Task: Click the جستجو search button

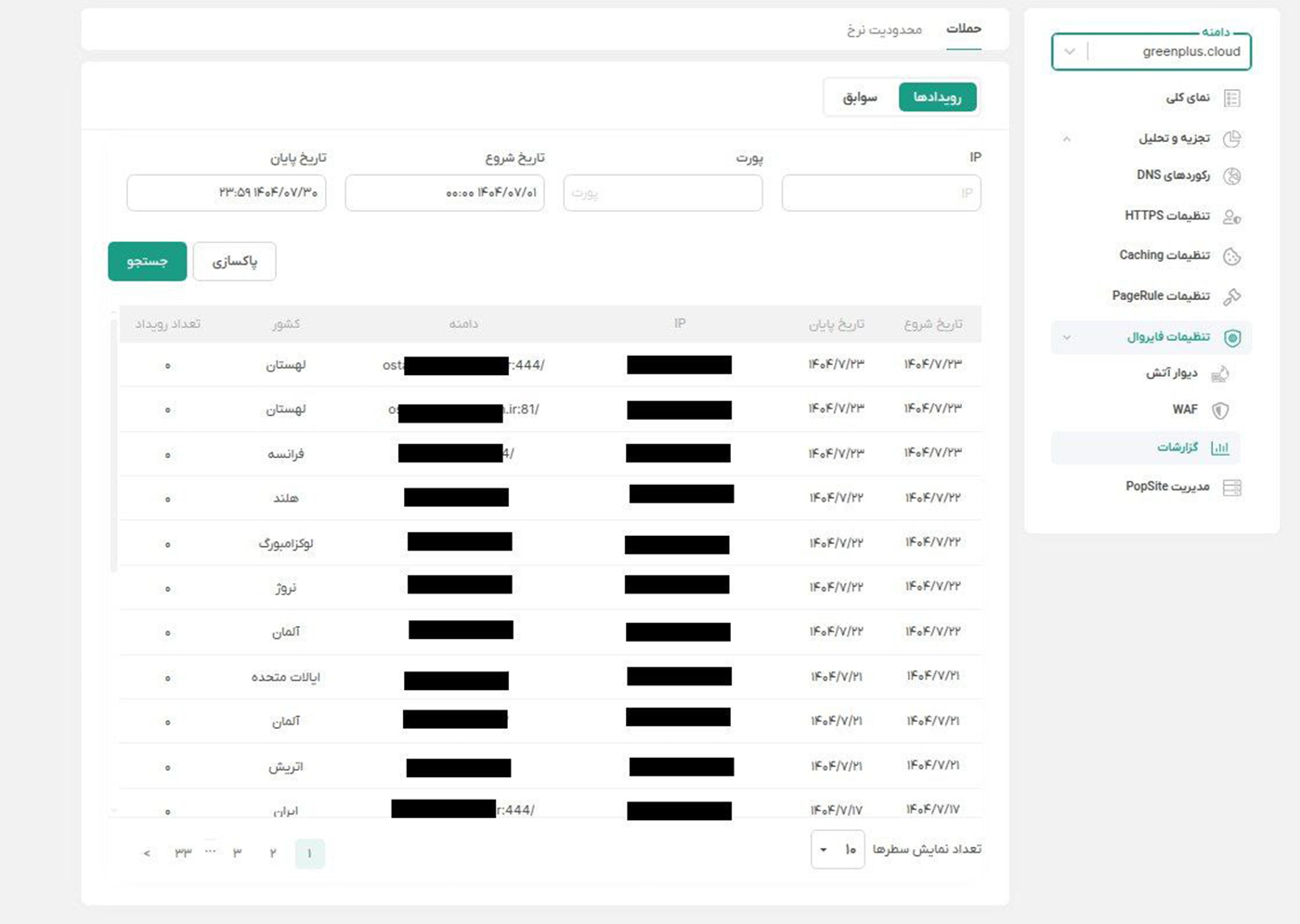Action: [x=147, y=261]
